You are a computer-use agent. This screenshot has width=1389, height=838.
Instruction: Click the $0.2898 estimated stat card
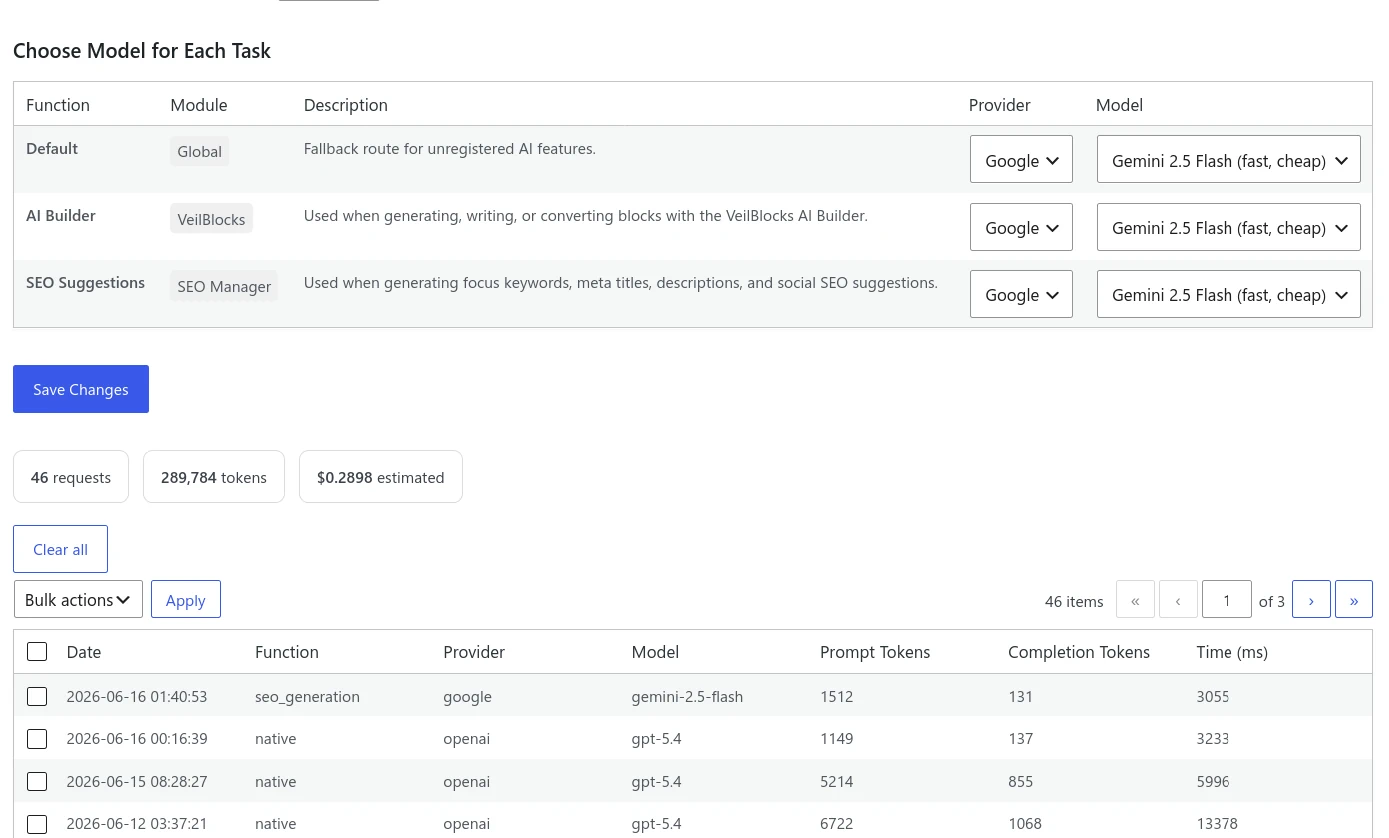click(x=381, y=477)
